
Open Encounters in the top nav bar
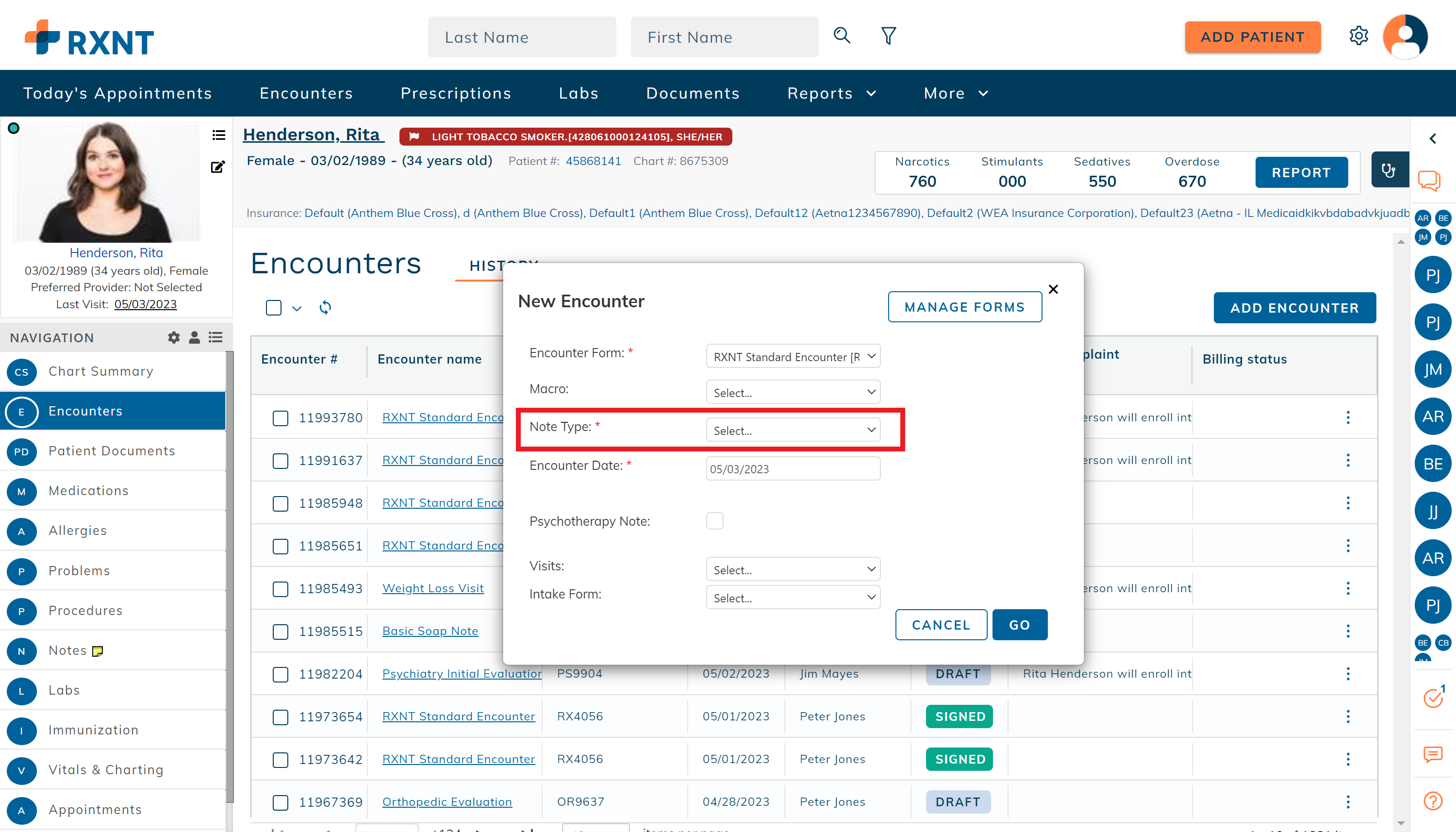[x=306, y=93]
